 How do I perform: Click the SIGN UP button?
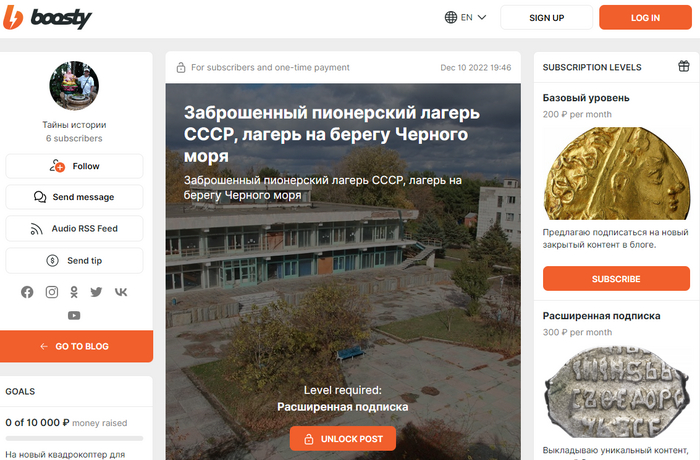pyautogui.click(x=546, y=17)
